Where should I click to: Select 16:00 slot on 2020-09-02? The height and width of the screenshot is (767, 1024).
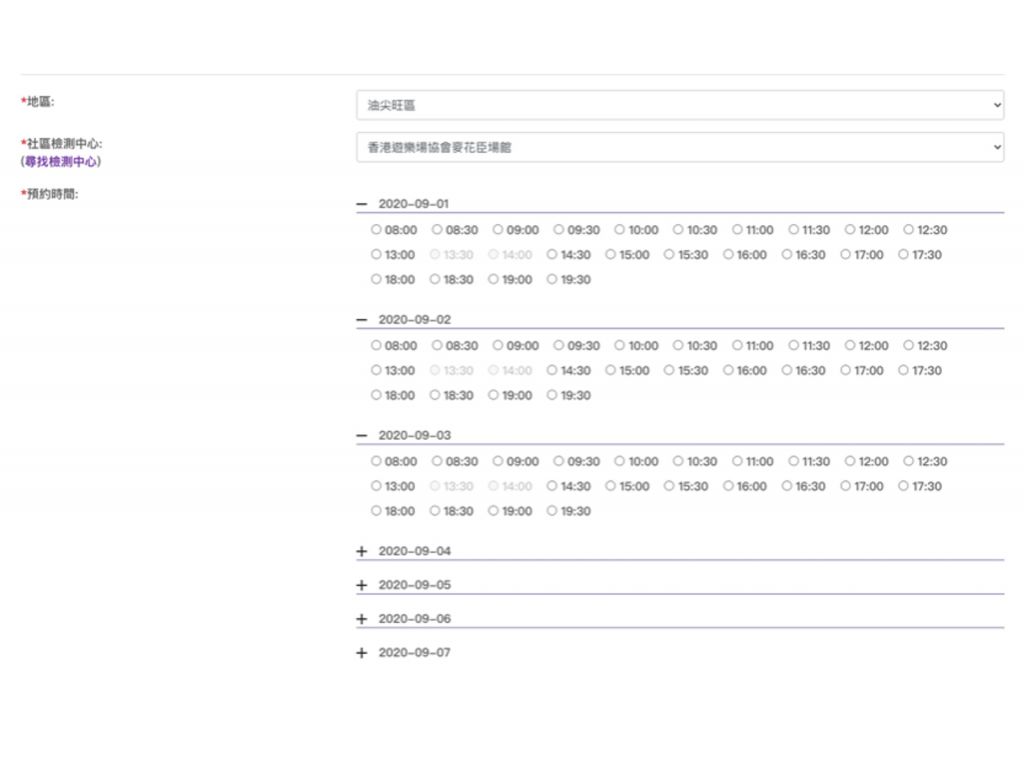[729, 371]
